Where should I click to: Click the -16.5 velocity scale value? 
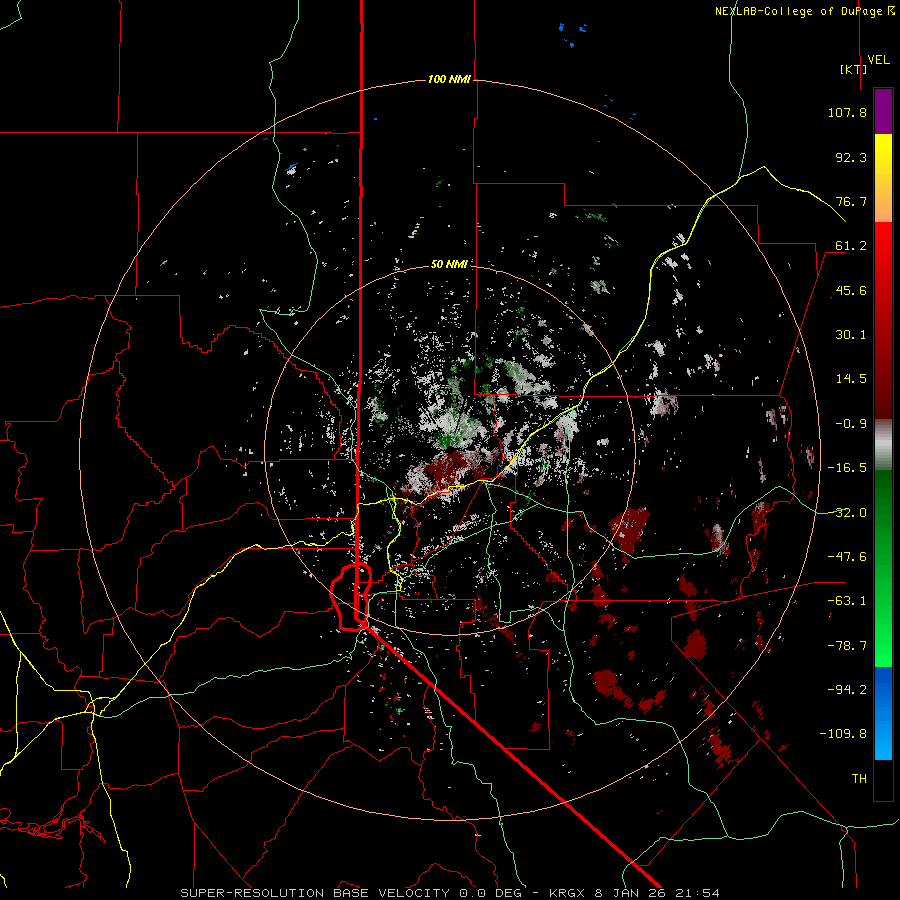[x=847, y=468]
